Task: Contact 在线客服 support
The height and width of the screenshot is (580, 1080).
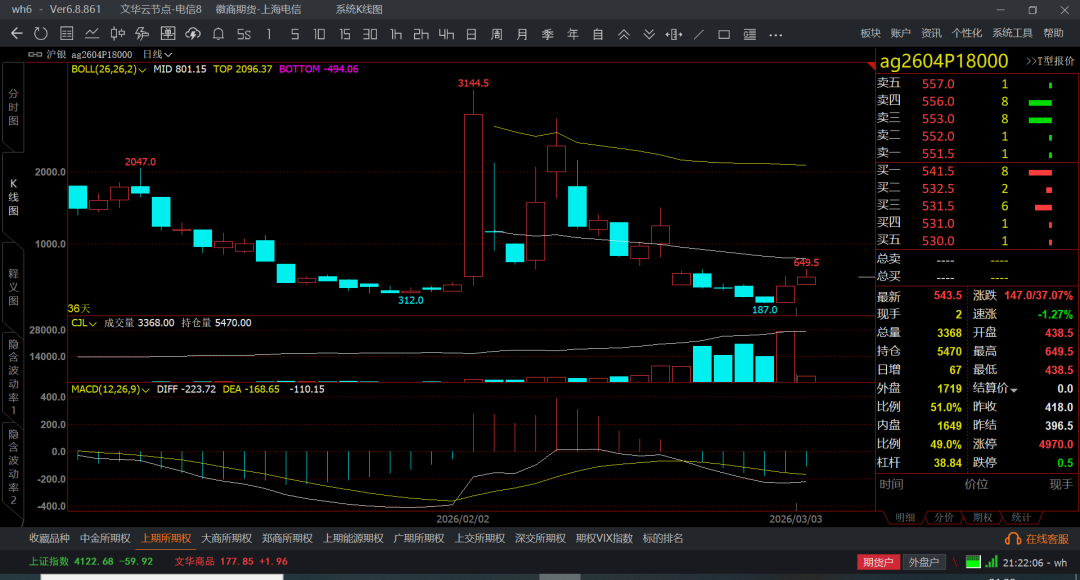Action: [x=1042, y=538]
